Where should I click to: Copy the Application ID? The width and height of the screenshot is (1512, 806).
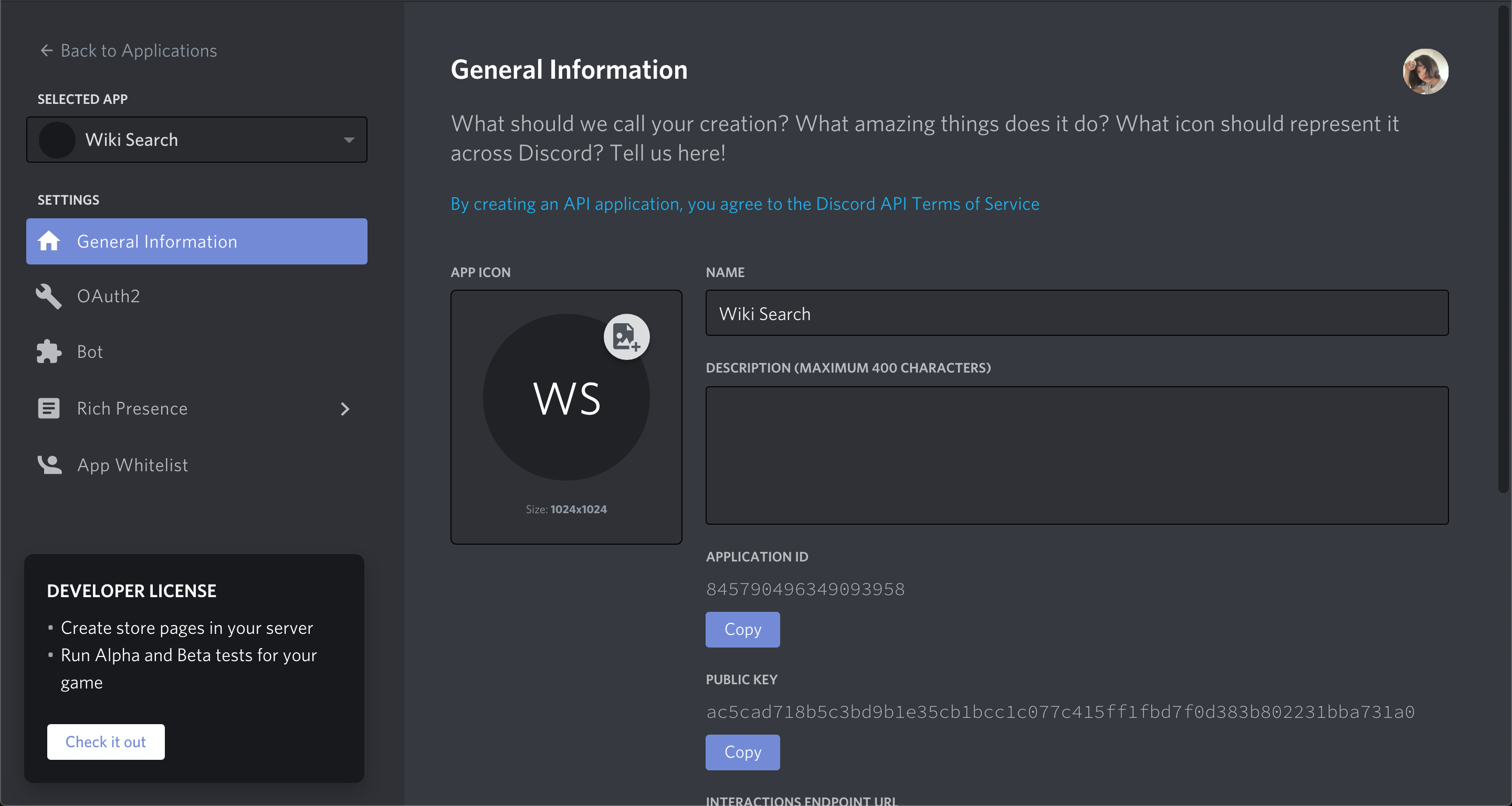pyautogui.click(x=742, y=630)
